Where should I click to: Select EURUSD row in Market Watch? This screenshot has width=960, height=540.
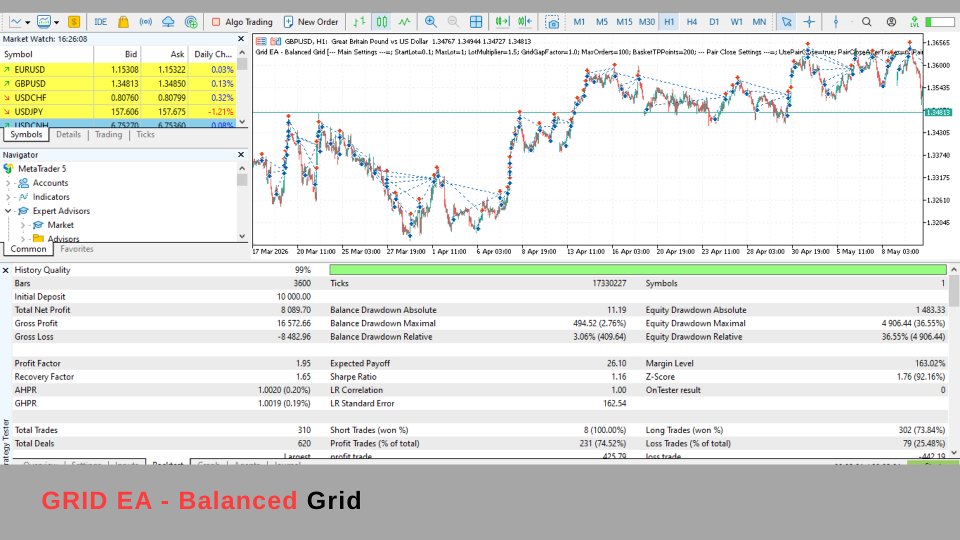(118, 70)
